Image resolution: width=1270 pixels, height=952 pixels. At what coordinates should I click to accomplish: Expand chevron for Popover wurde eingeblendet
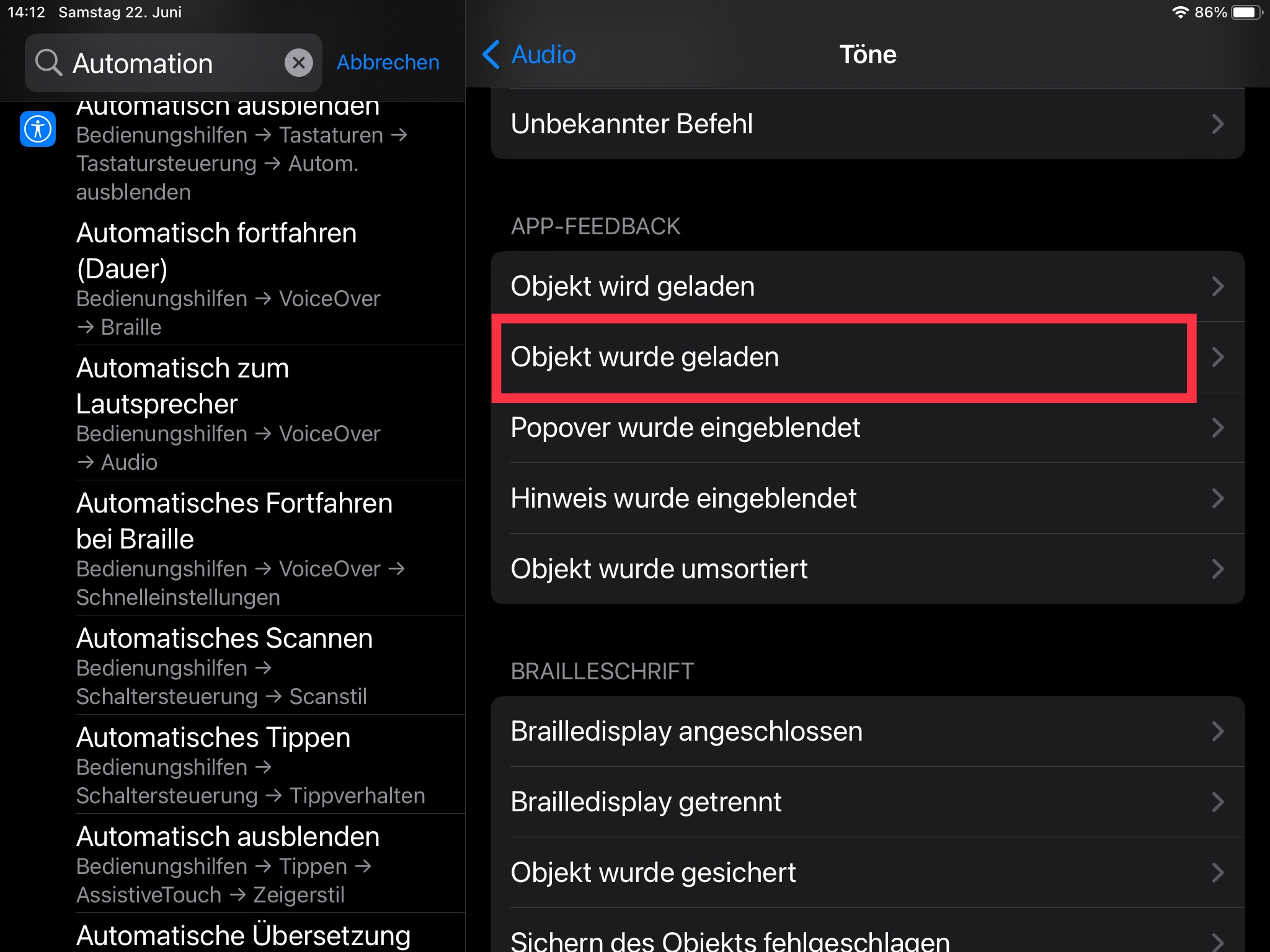(1217, 428)
